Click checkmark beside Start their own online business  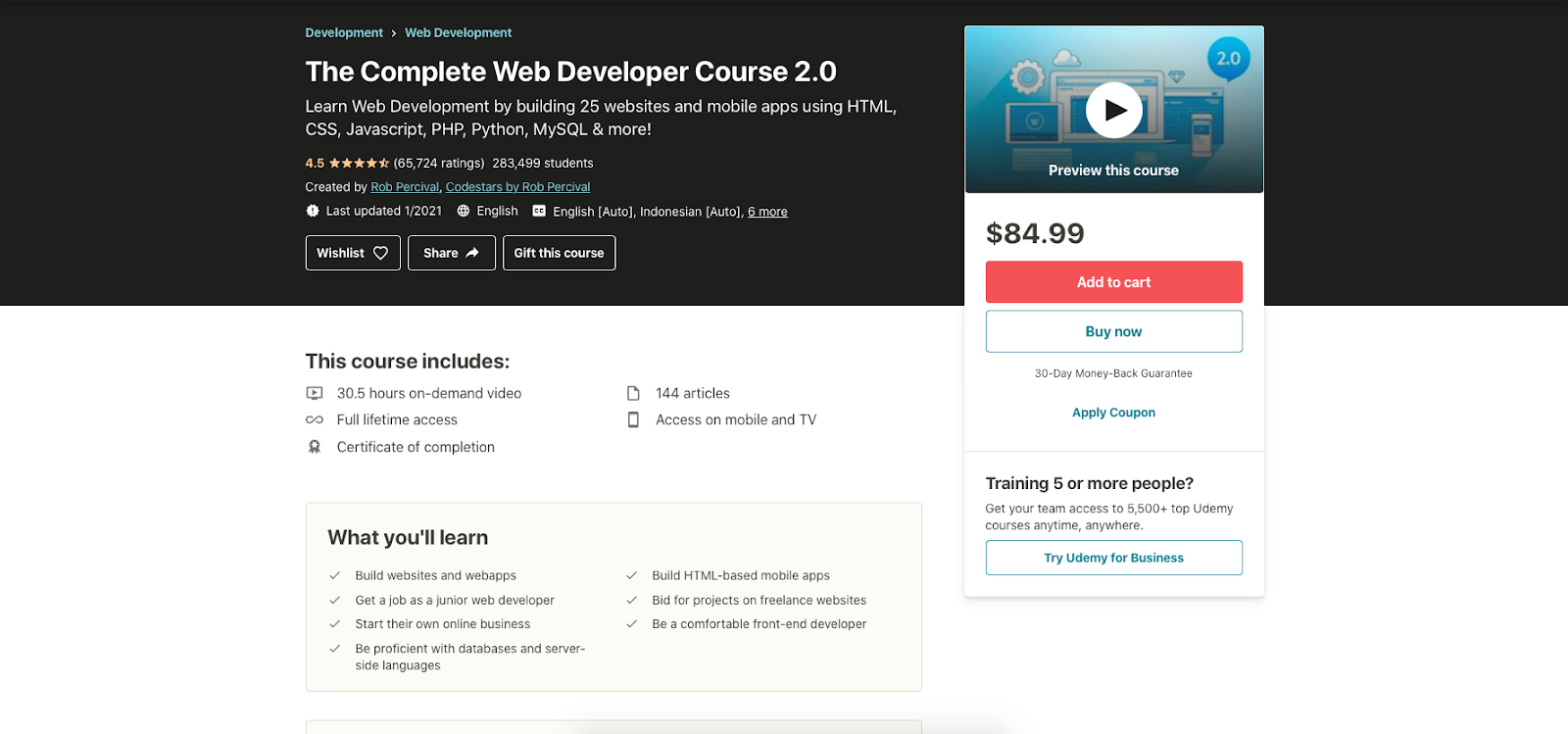pyautogui.click(x=334, y=624)
